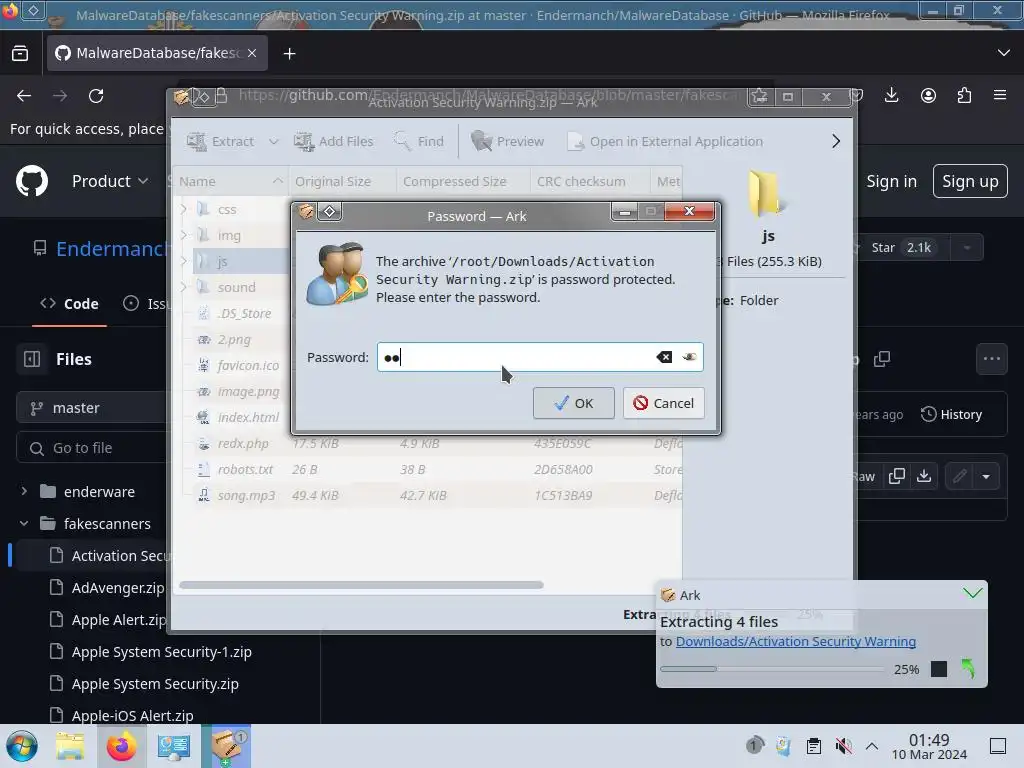Download raw file icon on GitHub
Viewport: 1024px width, 768px height.
coord(924,476)
